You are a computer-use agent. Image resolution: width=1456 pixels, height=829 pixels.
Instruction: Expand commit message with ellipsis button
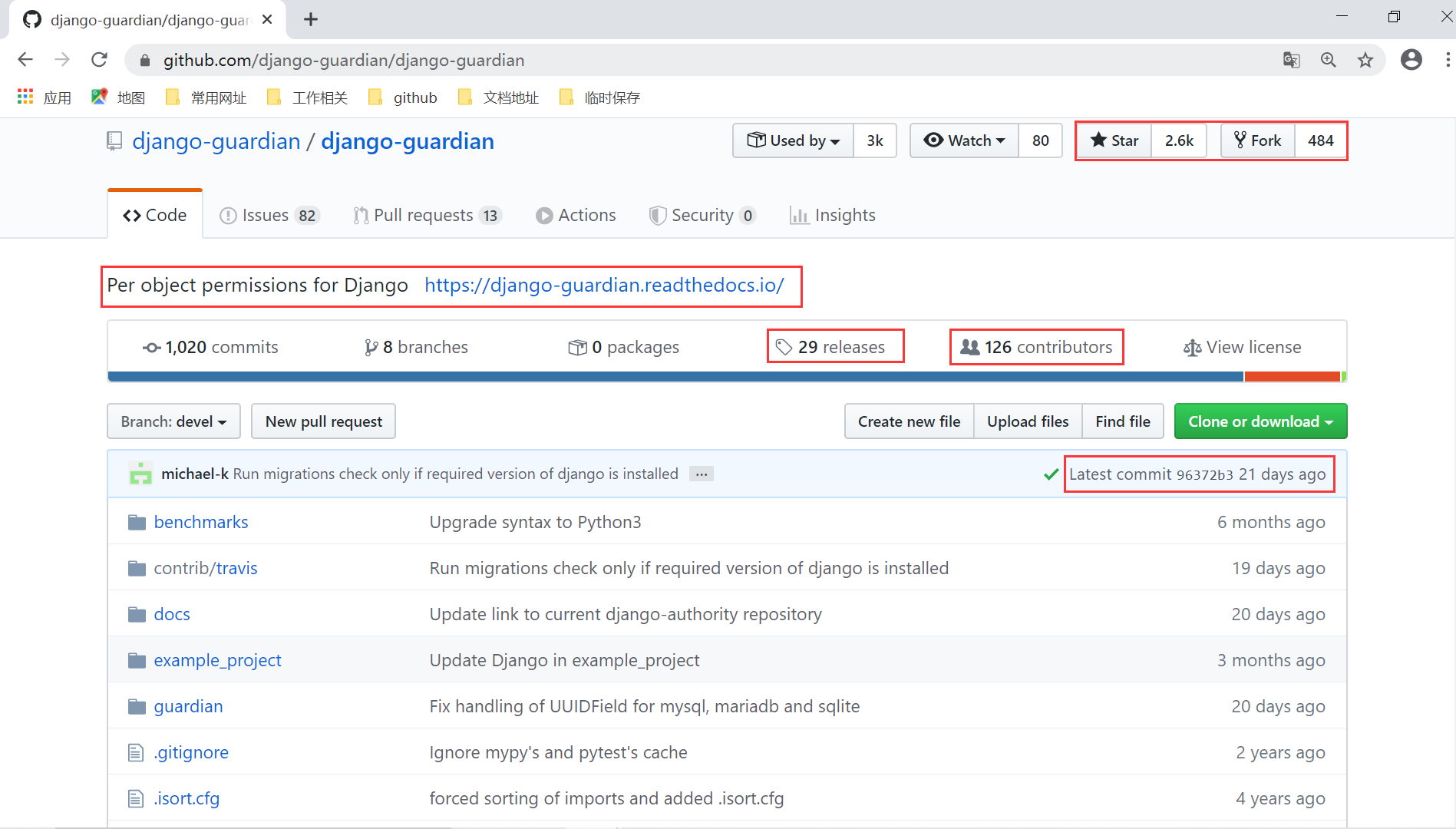701,474
